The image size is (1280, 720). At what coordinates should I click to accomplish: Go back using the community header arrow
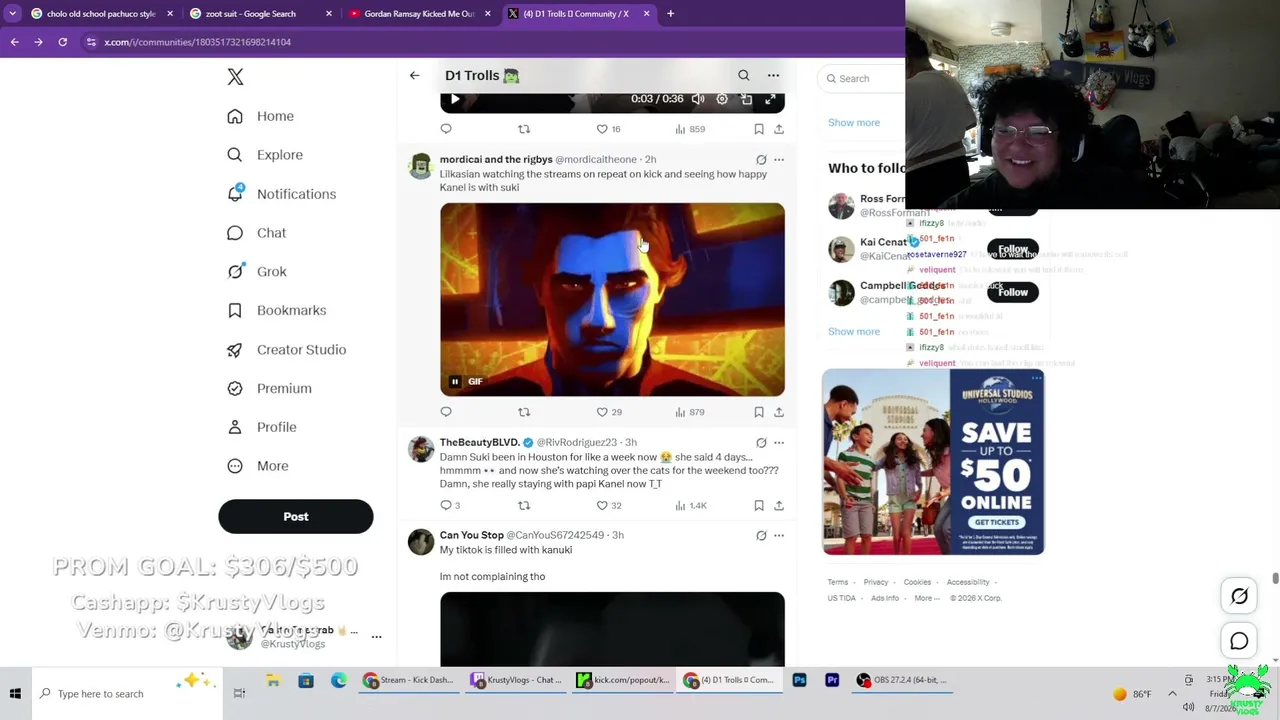(414, 75)
